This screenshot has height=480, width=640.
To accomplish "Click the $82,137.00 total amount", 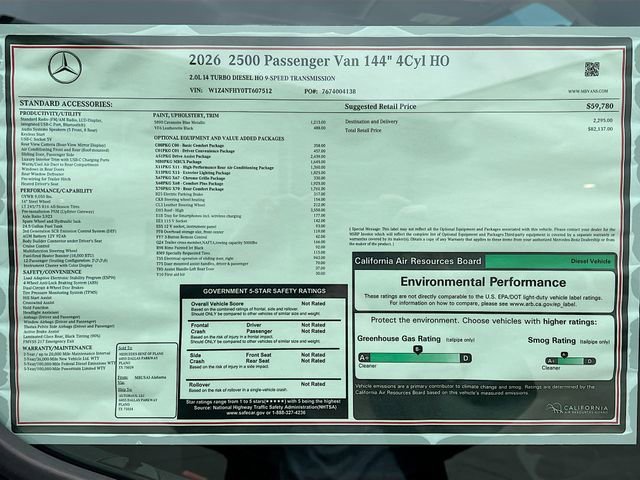I will (600, 129).
